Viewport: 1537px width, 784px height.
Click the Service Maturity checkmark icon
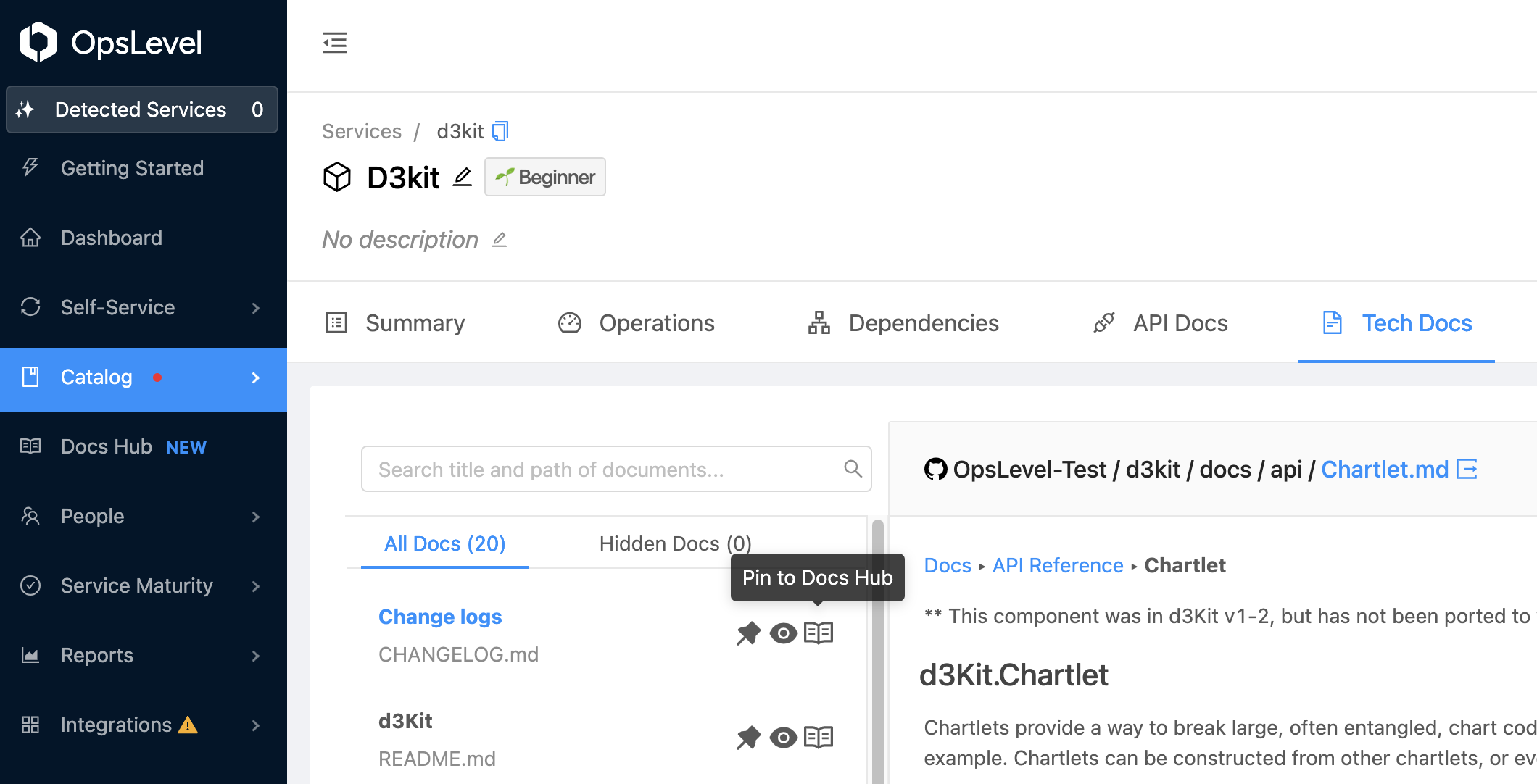[30, 585]
